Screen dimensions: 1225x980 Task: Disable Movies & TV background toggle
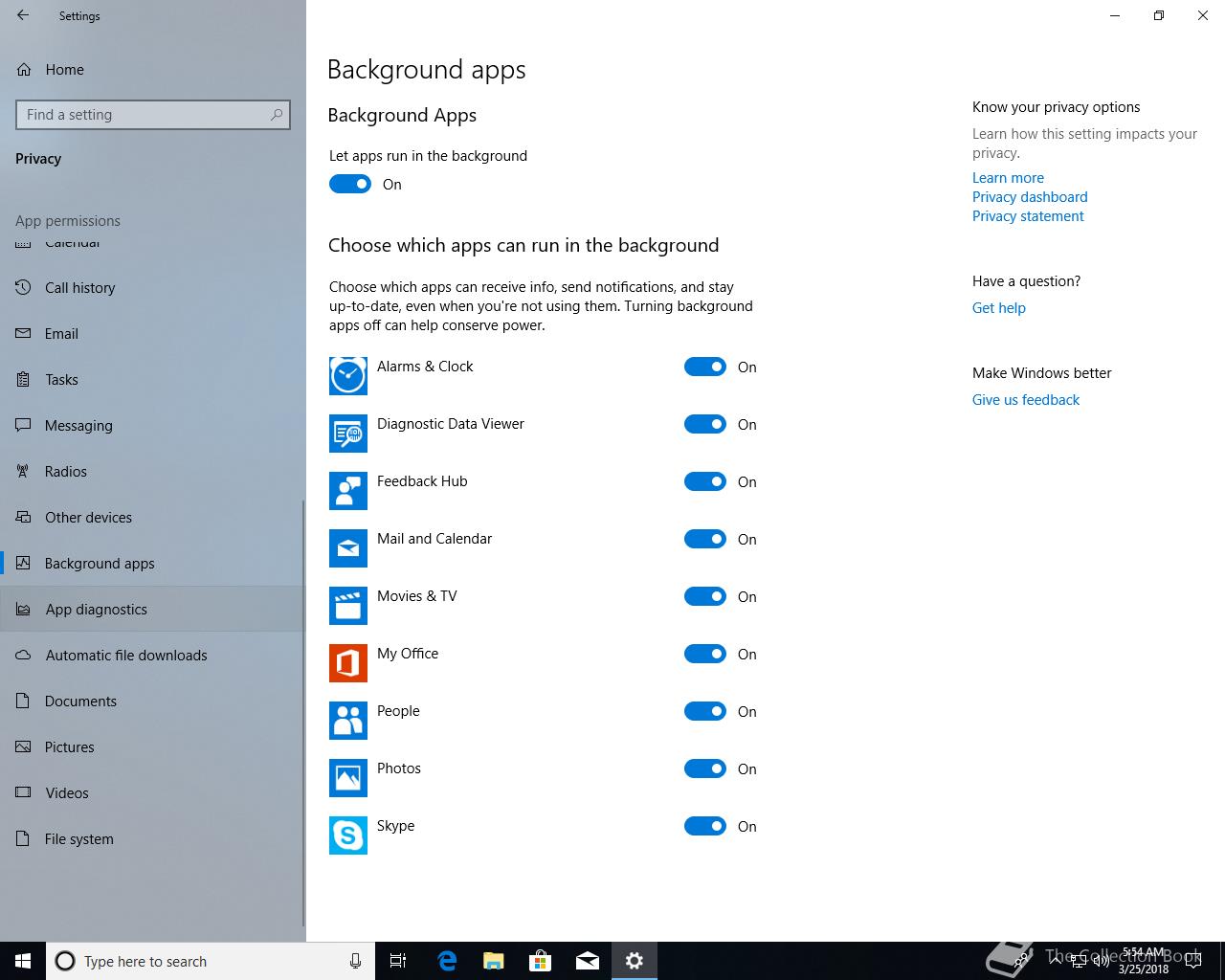(705, 596)
